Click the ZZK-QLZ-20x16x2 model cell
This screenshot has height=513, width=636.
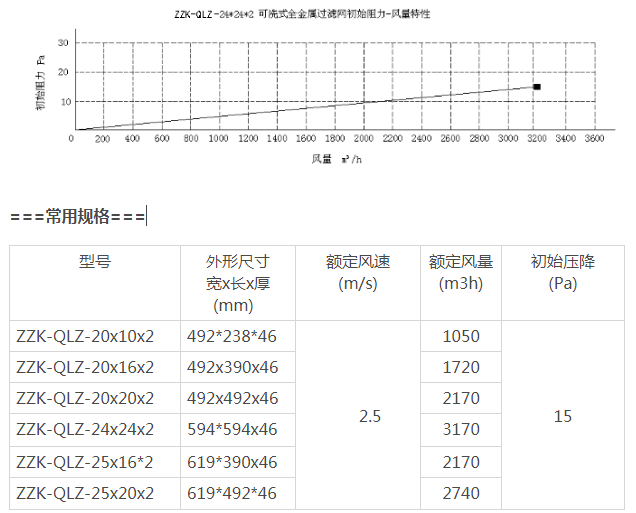(x=85, y=367)
